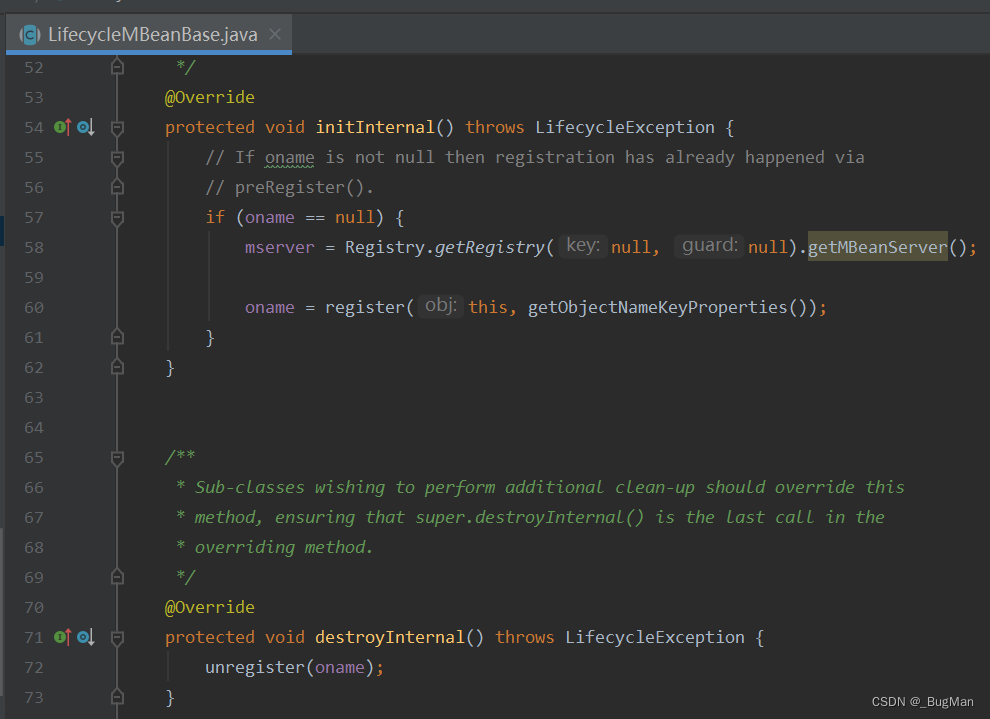990x719 pixels.
Task: Click the underlined oname word in the comment
Action: [289, 158]
